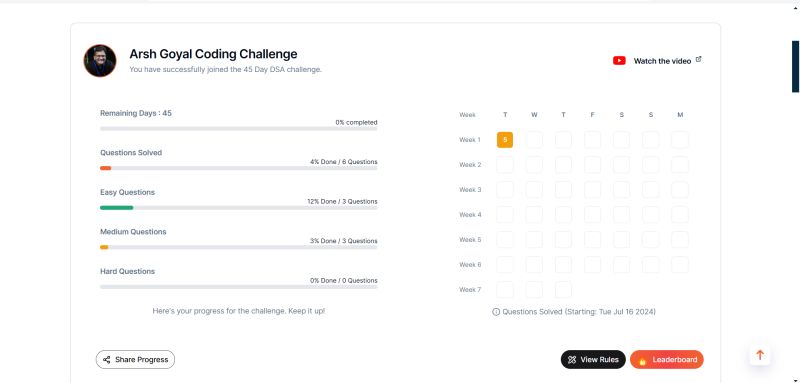Image resolution: width=800 pixels, height=383 pixels.
Task: Select the Week 7 Thursday calendar cell
Action: click(563, 290)
